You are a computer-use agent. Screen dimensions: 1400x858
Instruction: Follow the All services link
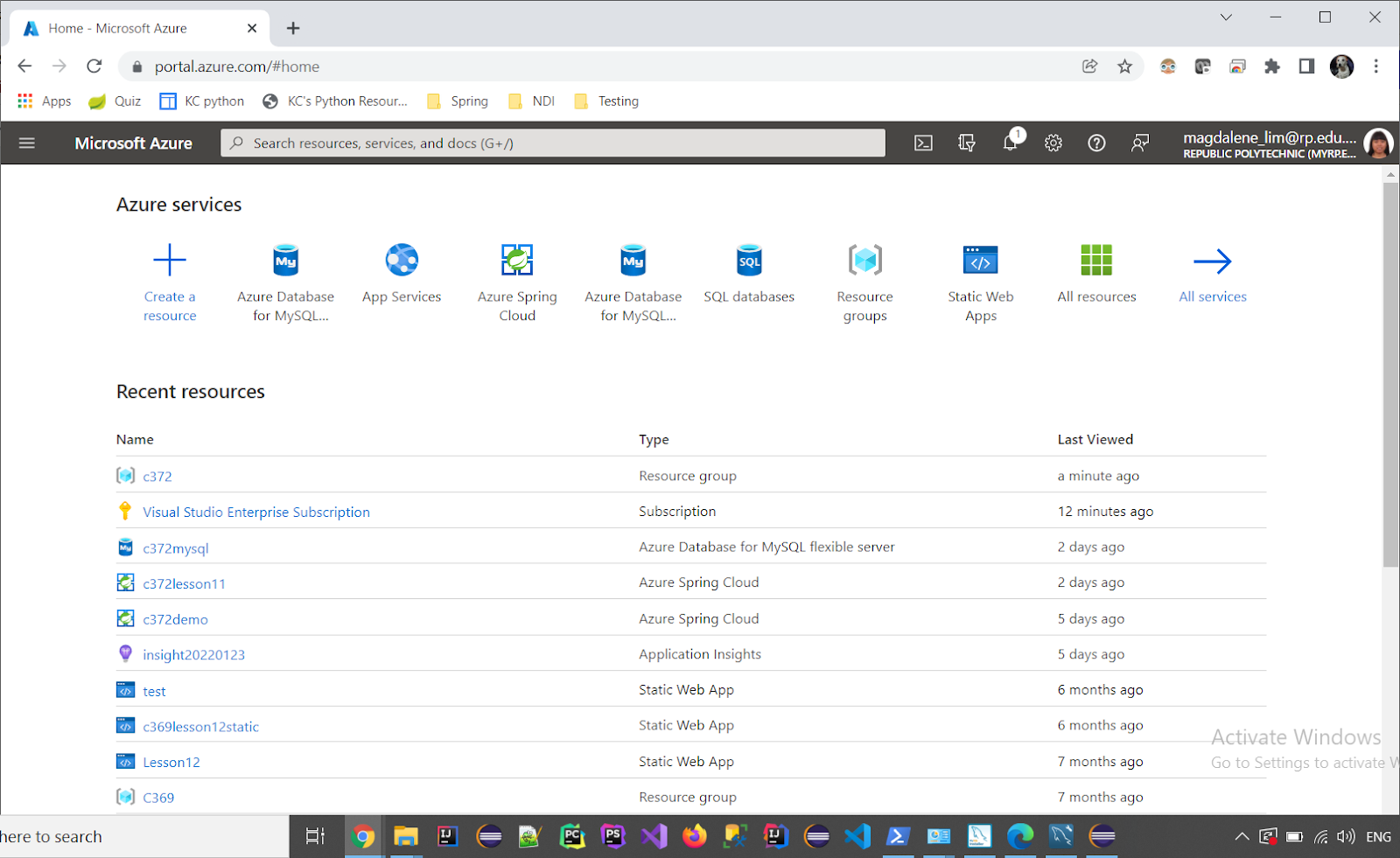[1213, 296]
